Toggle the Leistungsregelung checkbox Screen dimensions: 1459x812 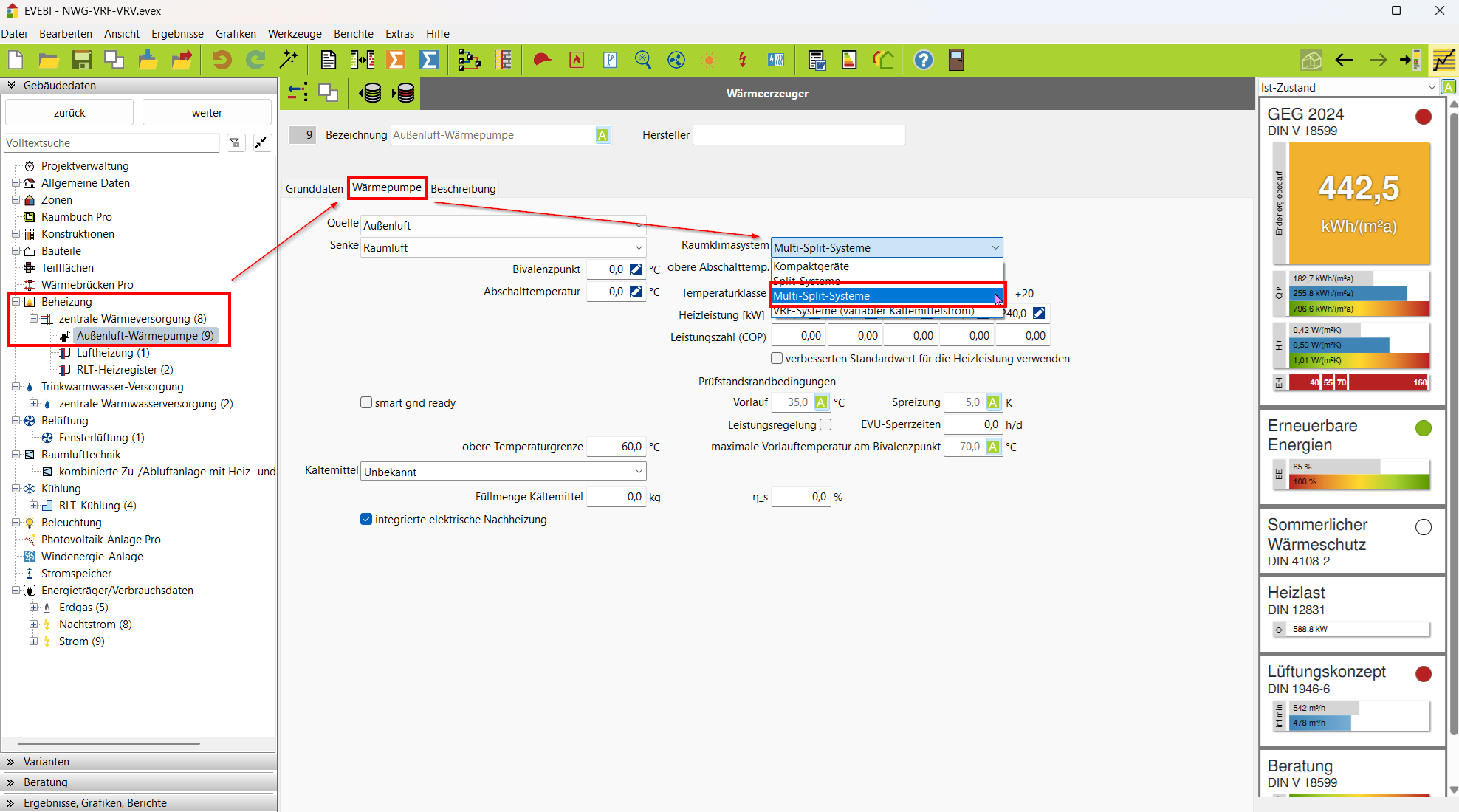point(825,424)
